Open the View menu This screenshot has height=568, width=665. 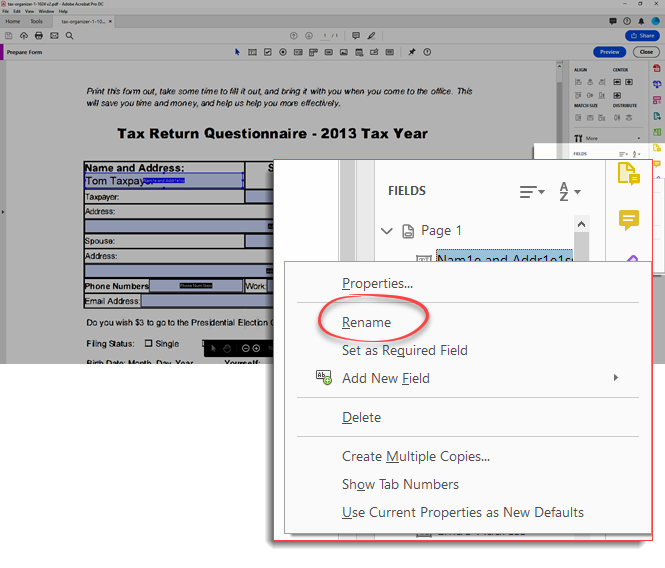click(x=29, y=11)
